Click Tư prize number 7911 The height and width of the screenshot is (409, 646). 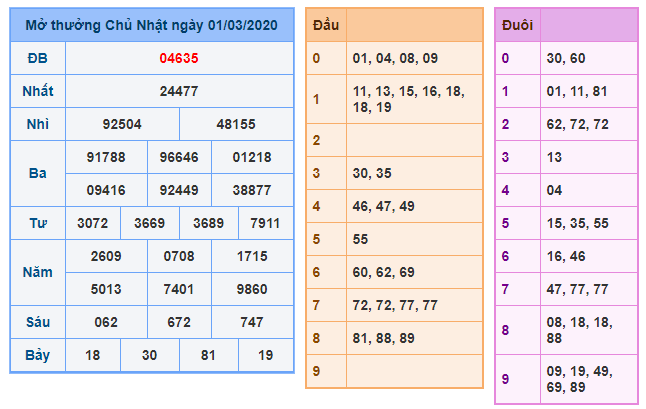[265, 222]
